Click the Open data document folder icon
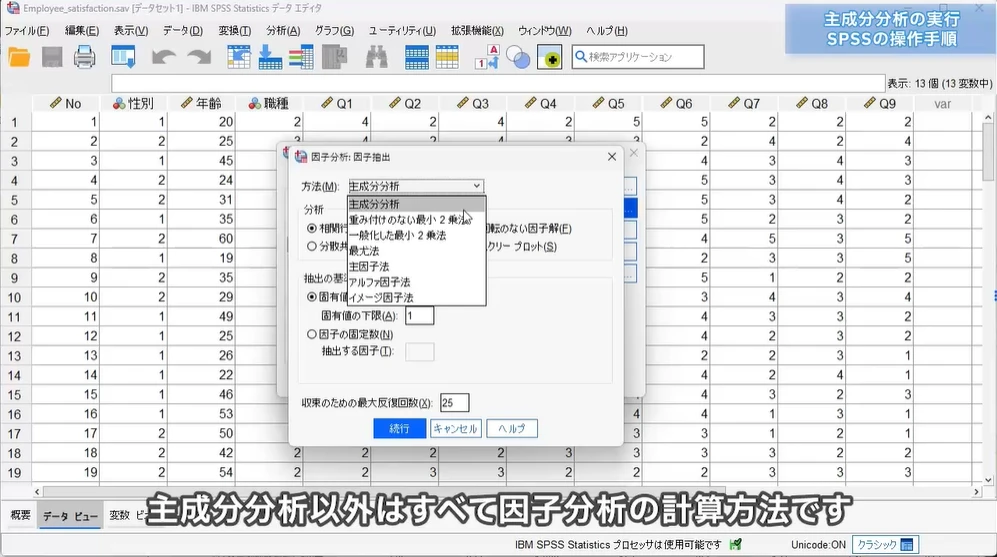997x557 pixels. tap(19, 57)
